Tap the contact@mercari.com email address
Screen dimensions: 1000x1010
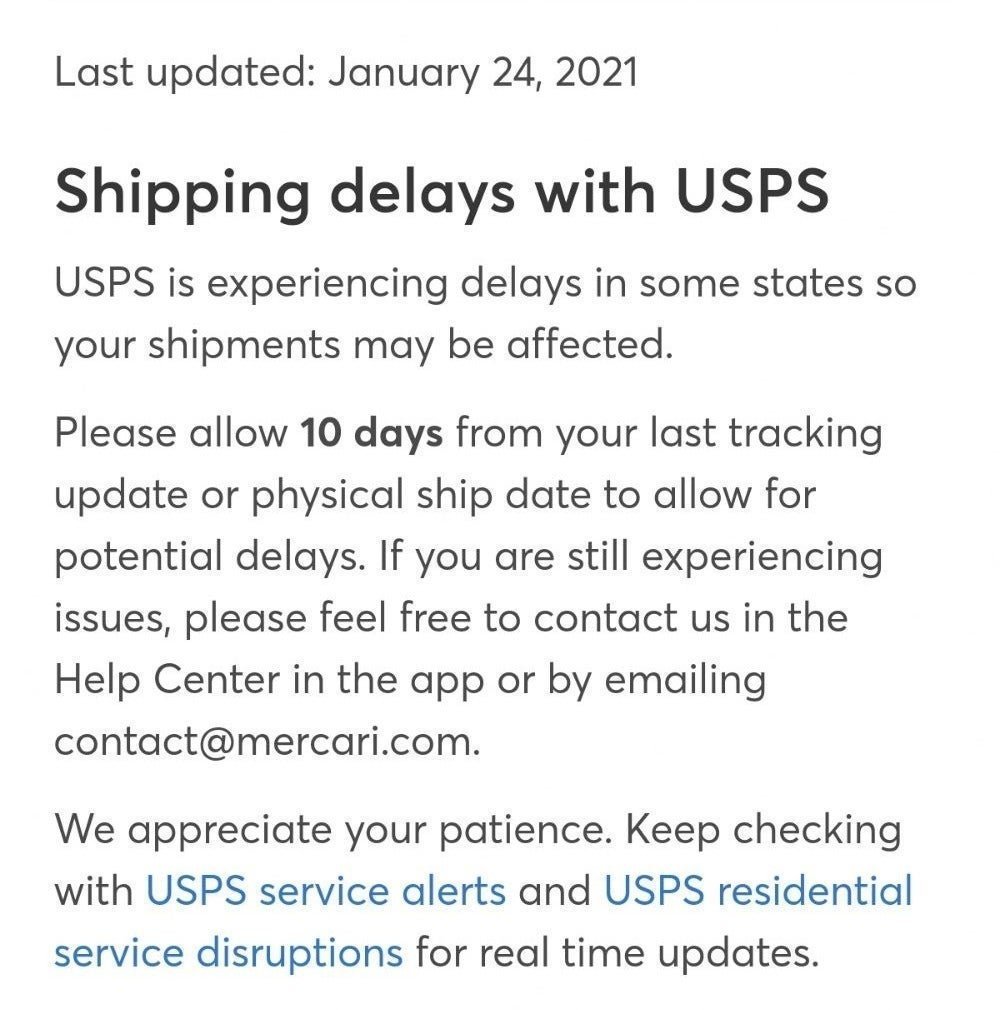(x=265, y=742)
